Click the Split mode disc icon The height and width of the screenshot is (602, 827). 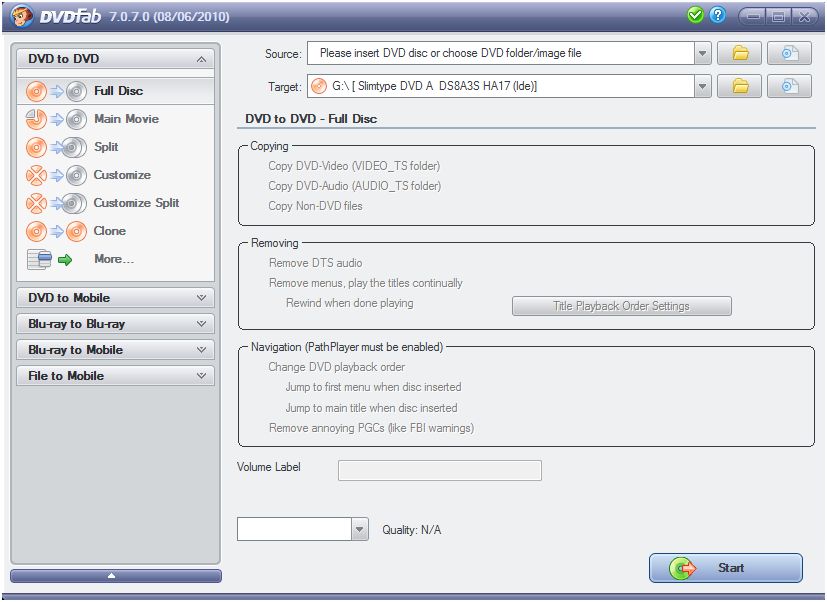(56, 147)
